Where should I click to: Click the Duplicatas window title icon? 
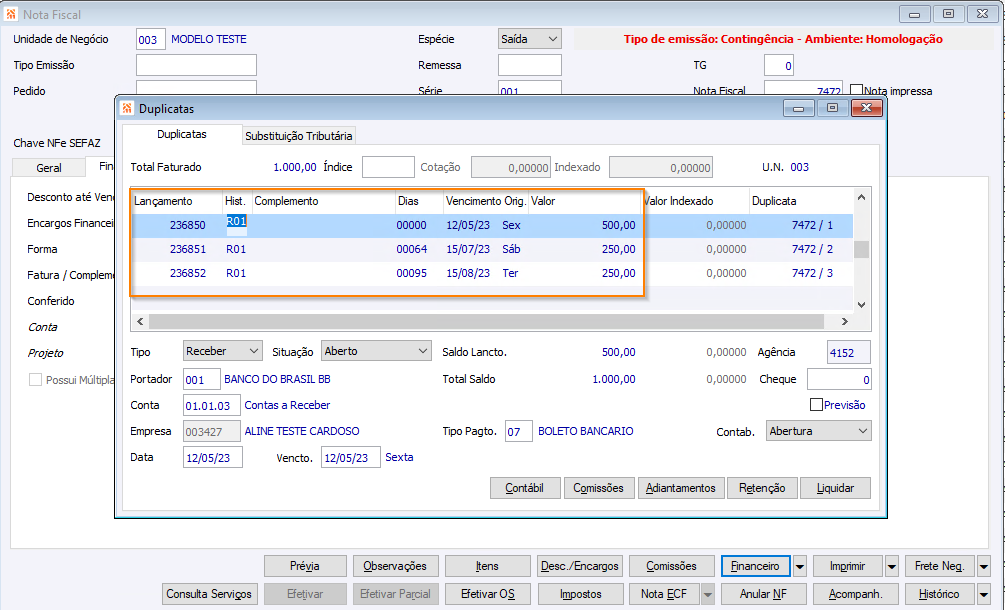click(x=126, y=108)
